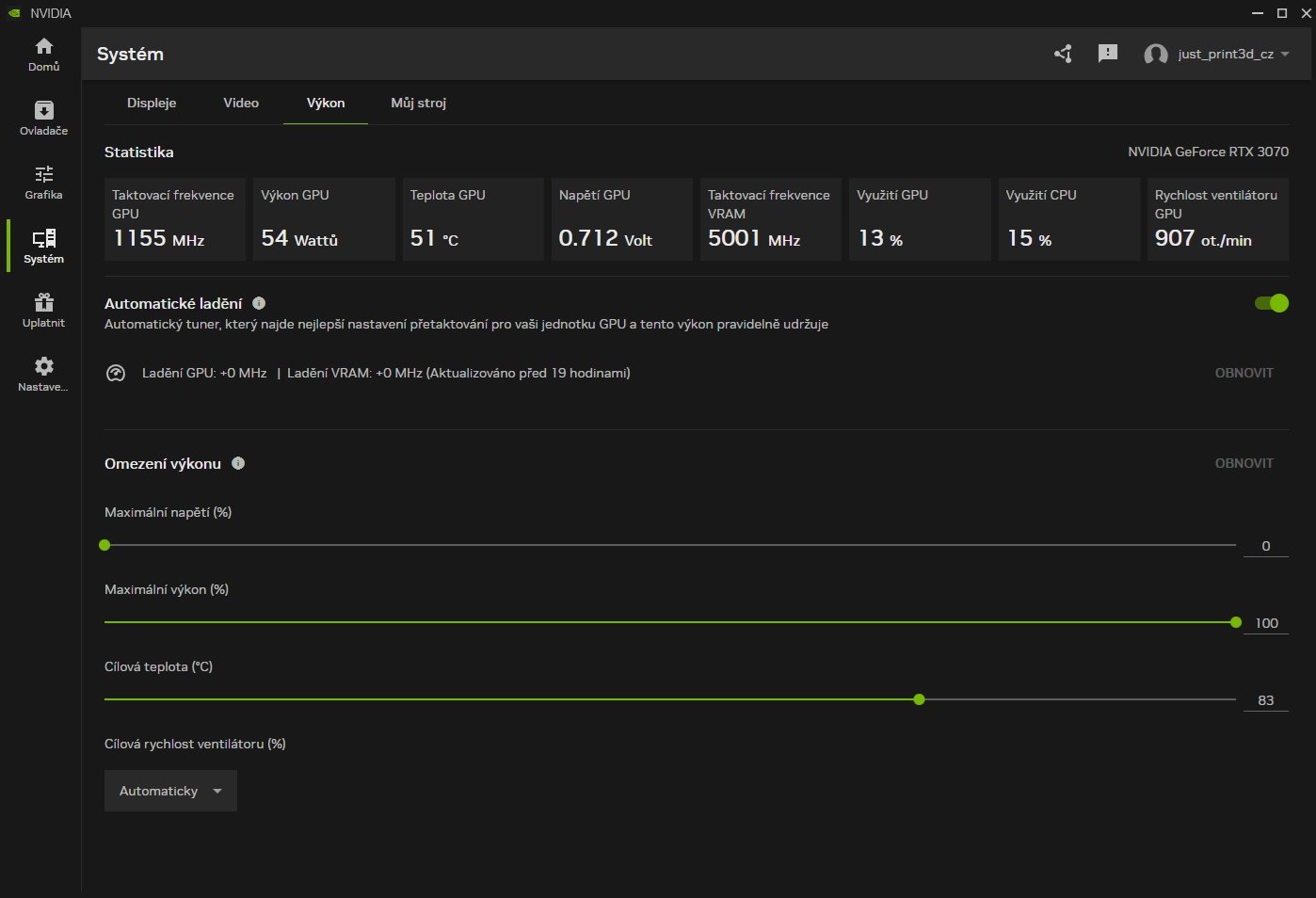1316x898 pixels.
Task: Click info icon beside Omezení výkonu
Action: tap(238, 463)
